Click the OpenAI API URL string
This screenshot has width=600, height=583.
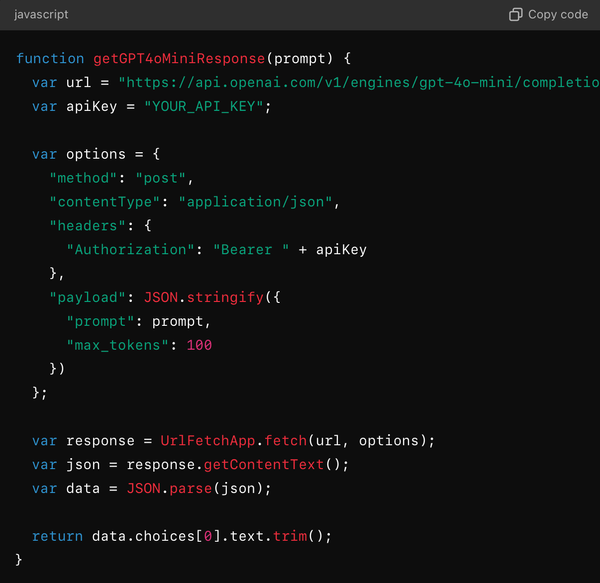click(x=358, y=83)
